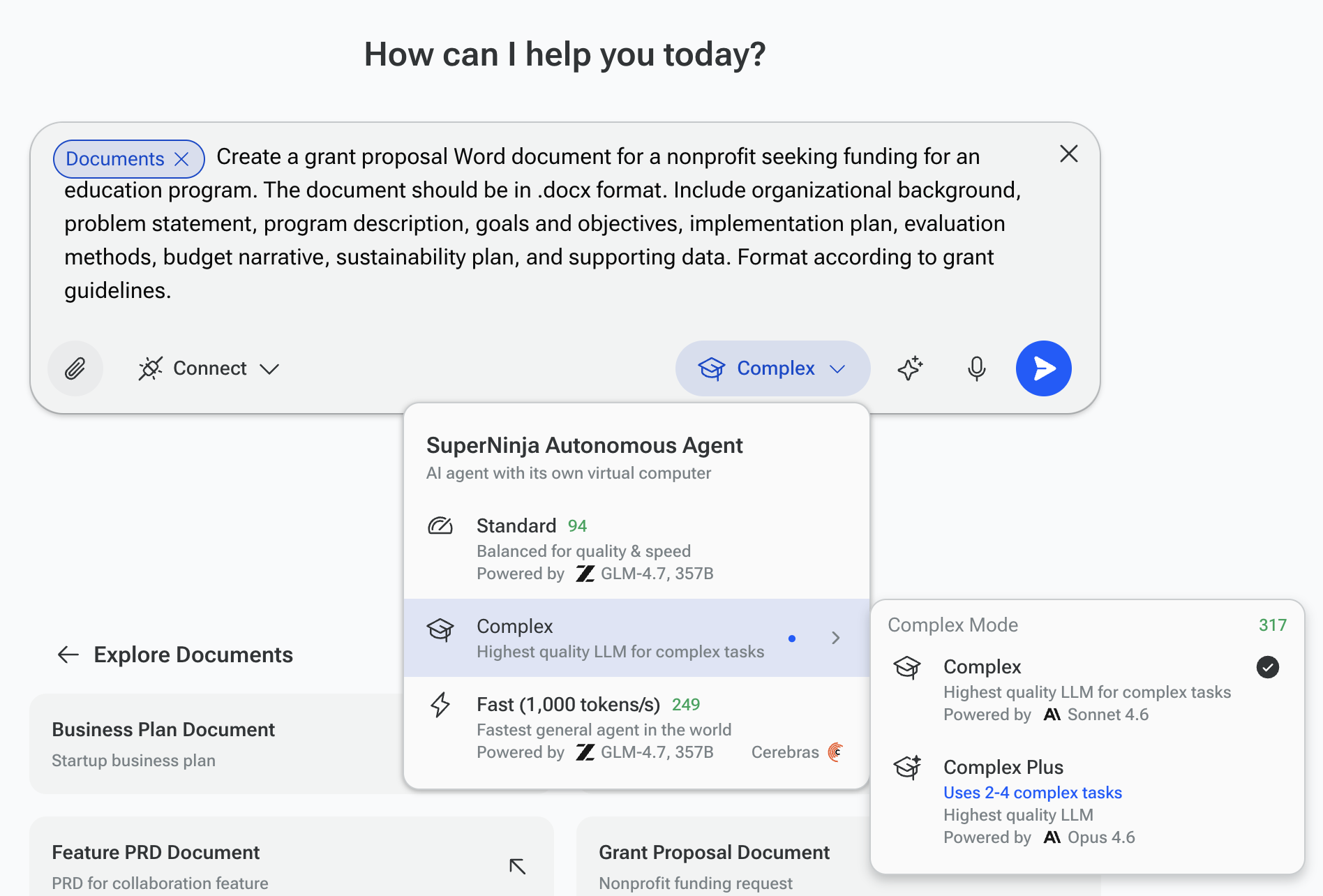Image resolution: width=1323 pixels, height=896 pixels.
Task: Click the Z logo beside Standard's GLM-4.7
Action: pos(585,574)
